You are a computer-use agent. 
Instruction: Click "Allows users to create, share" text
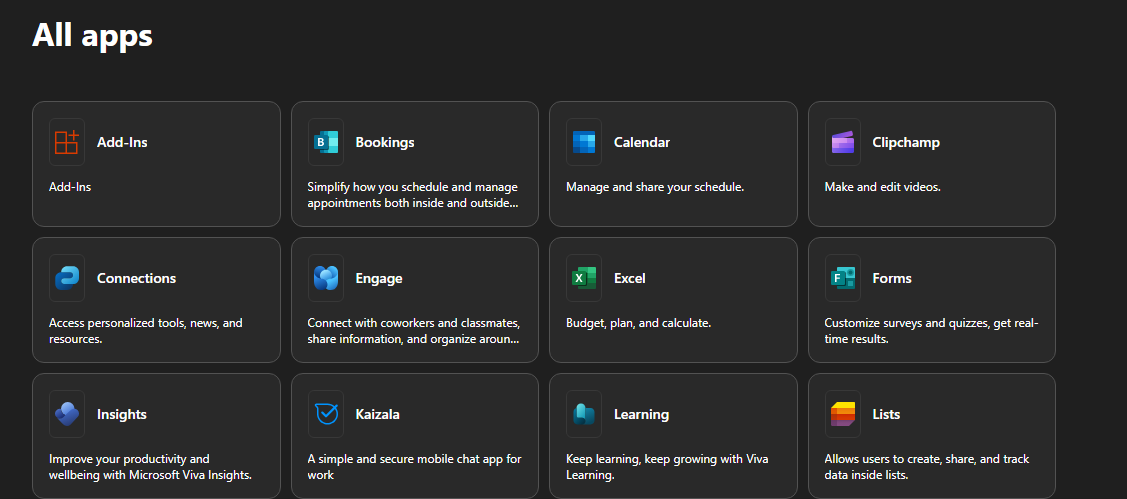(x=926, y=467)
